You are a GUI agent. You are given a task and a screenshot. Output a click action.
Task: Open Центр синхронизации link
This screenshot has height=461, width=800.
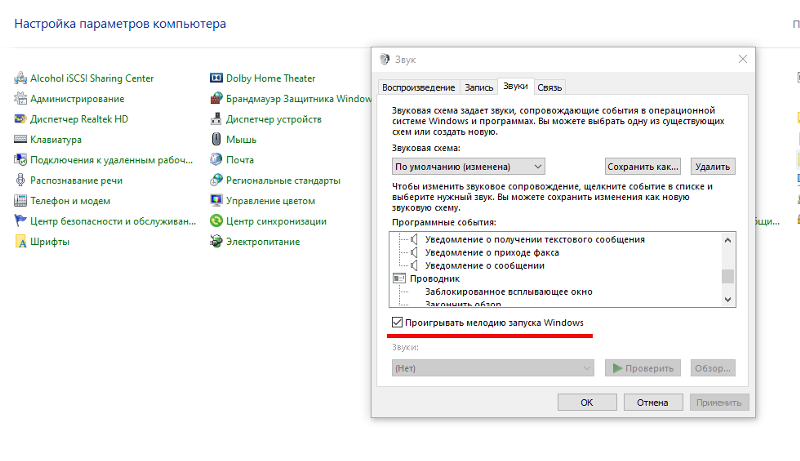pyautogui.click(x=276, y=221)
